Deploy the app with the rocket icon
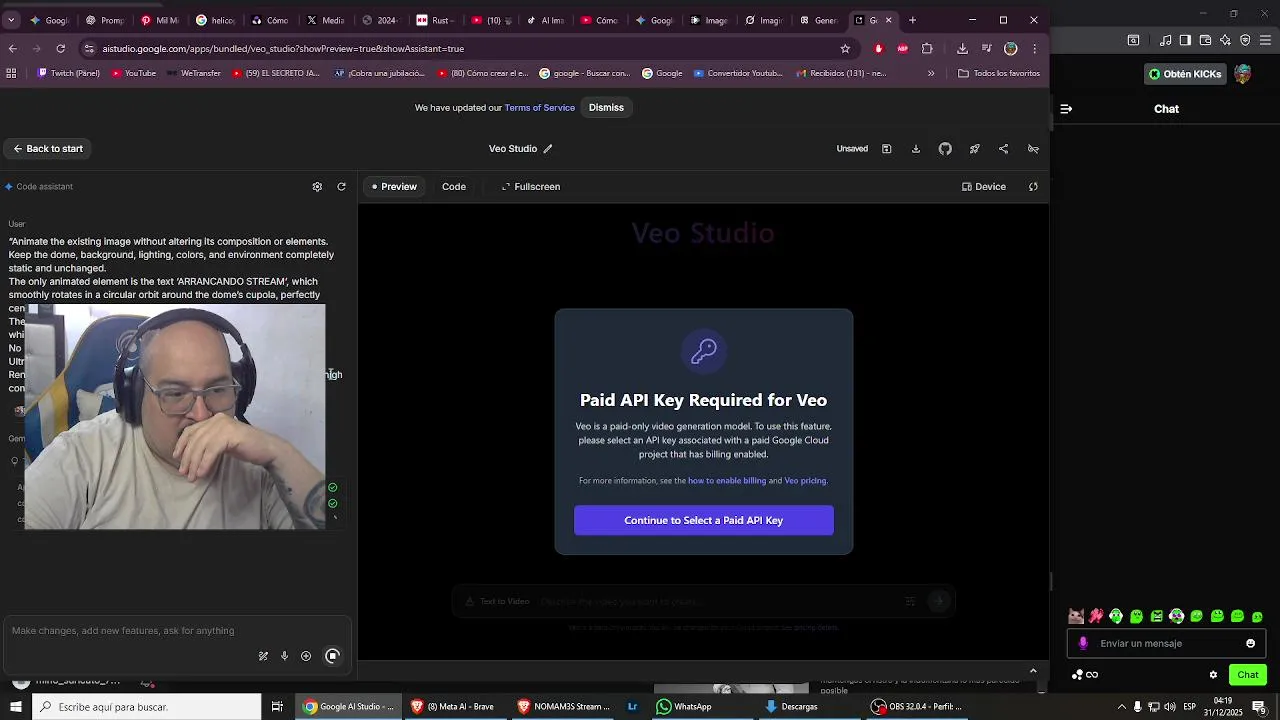Screen dimensions: 1280x720 click(974, 149)
